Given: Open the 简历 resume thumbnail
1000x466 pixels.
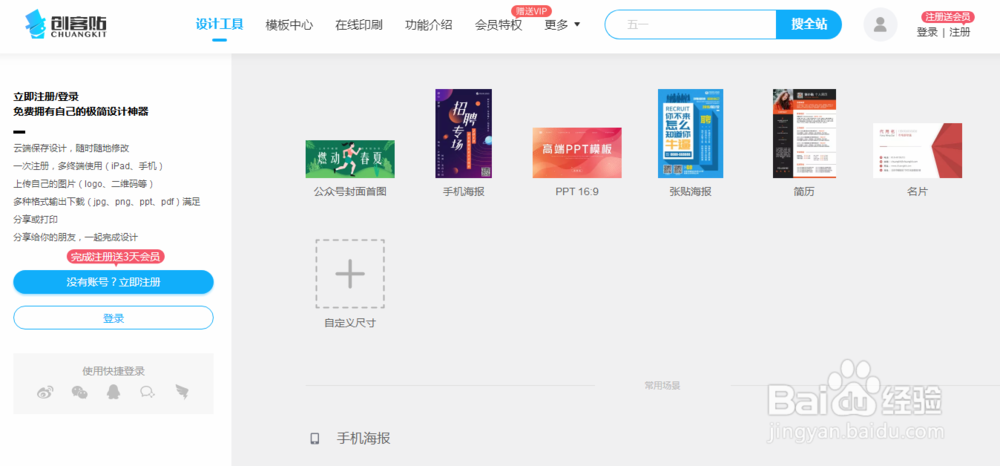Looking at the screenshot, I should (x=804, y=133).
